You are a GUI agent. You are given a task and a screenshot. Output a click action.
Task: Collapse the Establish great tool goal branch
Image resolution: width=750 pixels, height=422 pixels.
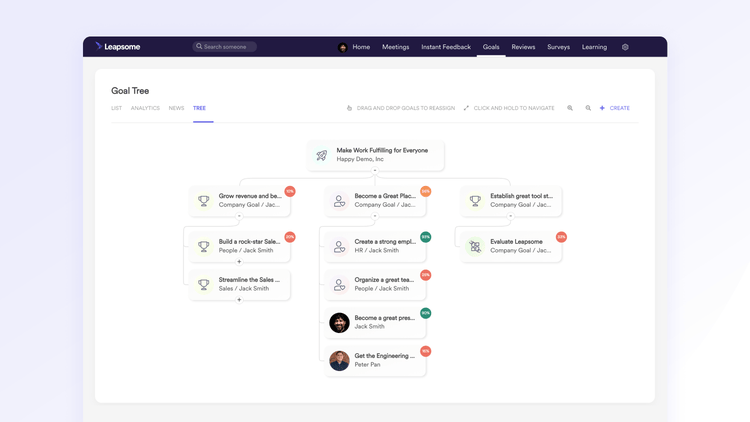click(510, 216)
